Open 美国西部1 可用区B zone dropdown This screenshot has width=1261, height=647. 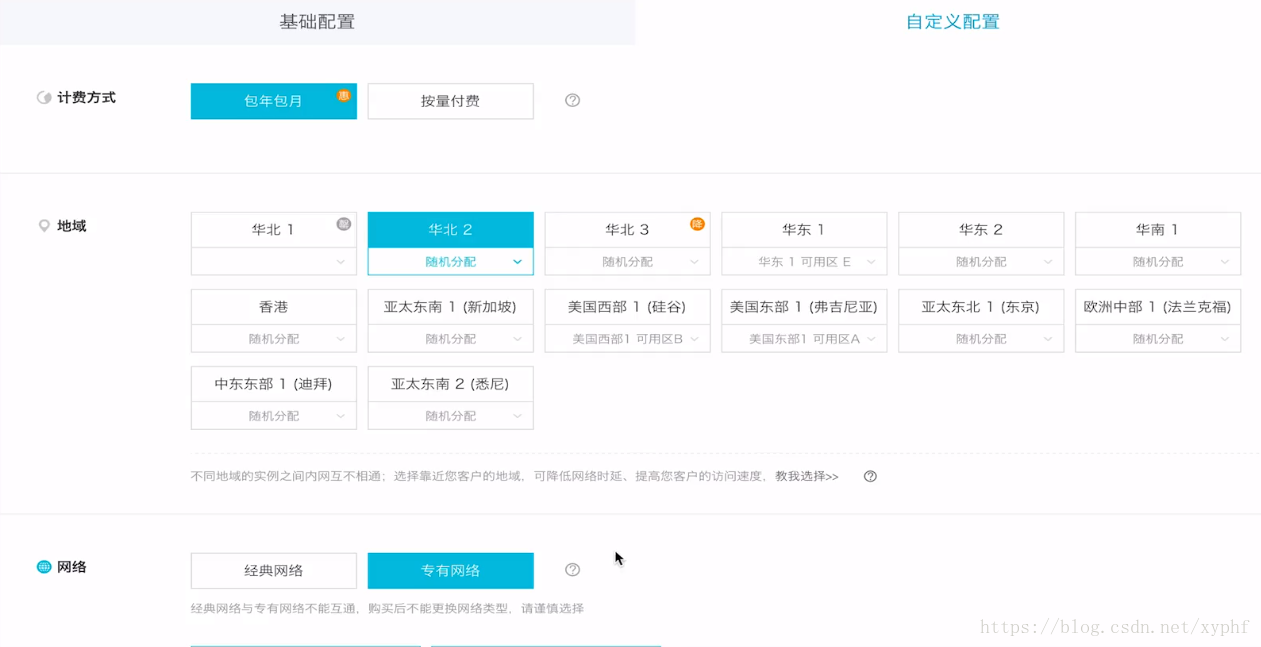pos(627,339)
